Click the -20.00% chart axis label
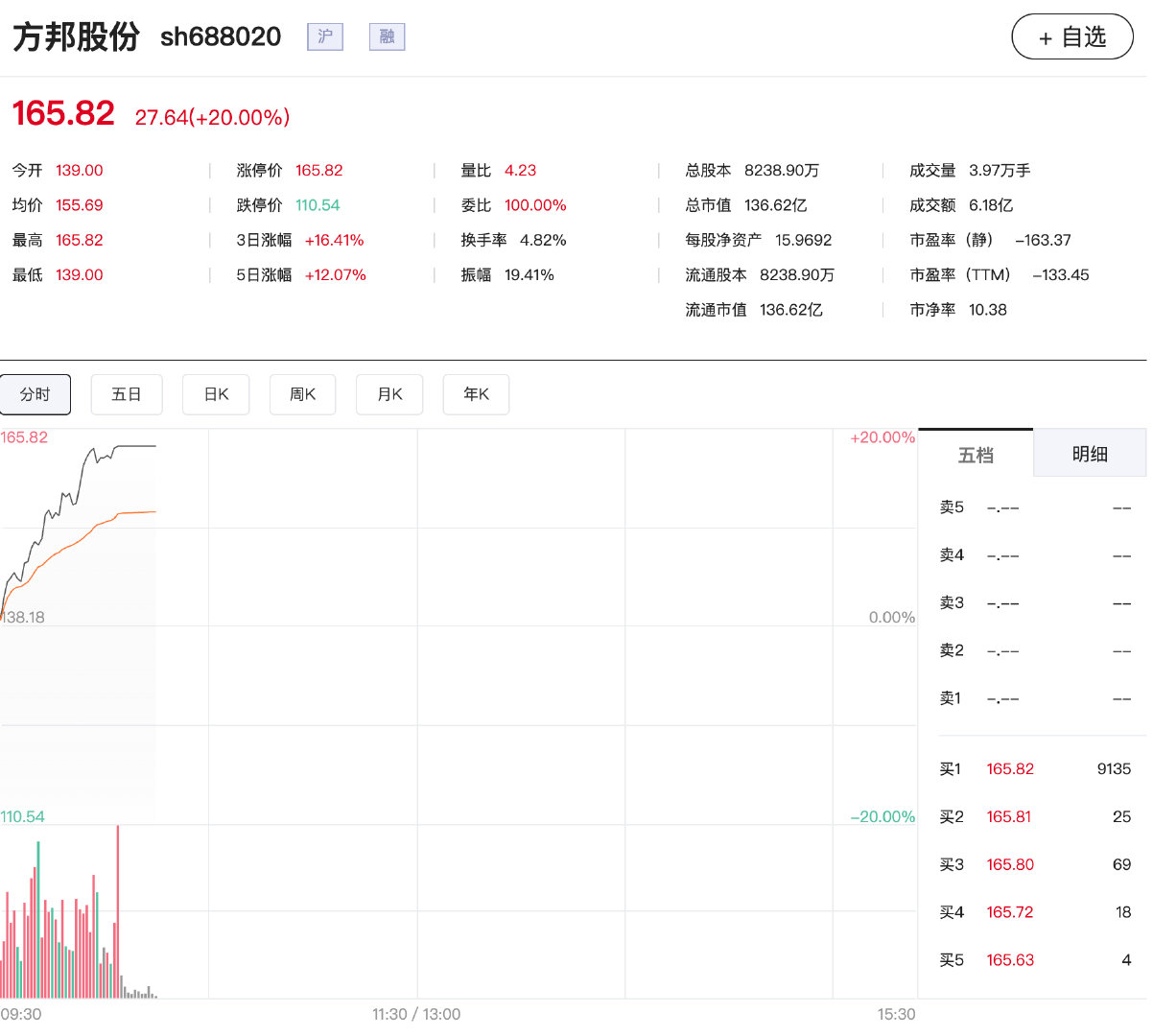1153x1036 pixels. click(x=882, y=817)
